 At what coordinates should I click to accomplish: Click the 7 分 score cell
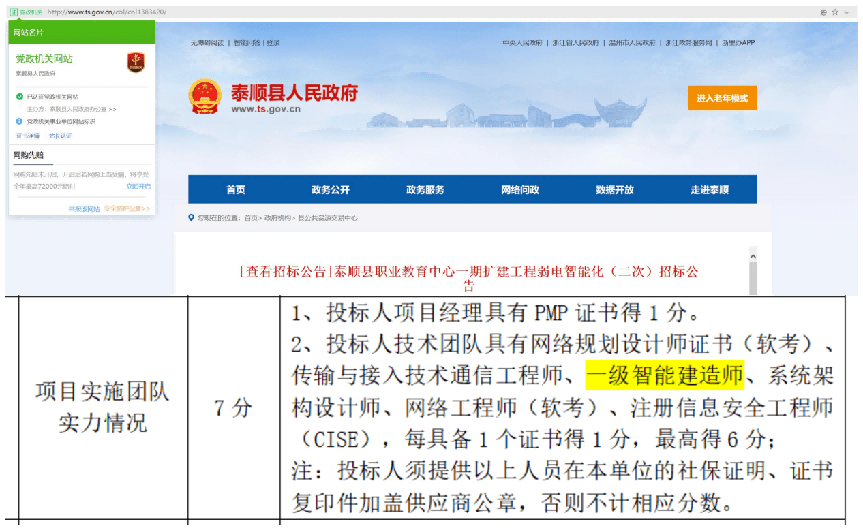[233, 408]
